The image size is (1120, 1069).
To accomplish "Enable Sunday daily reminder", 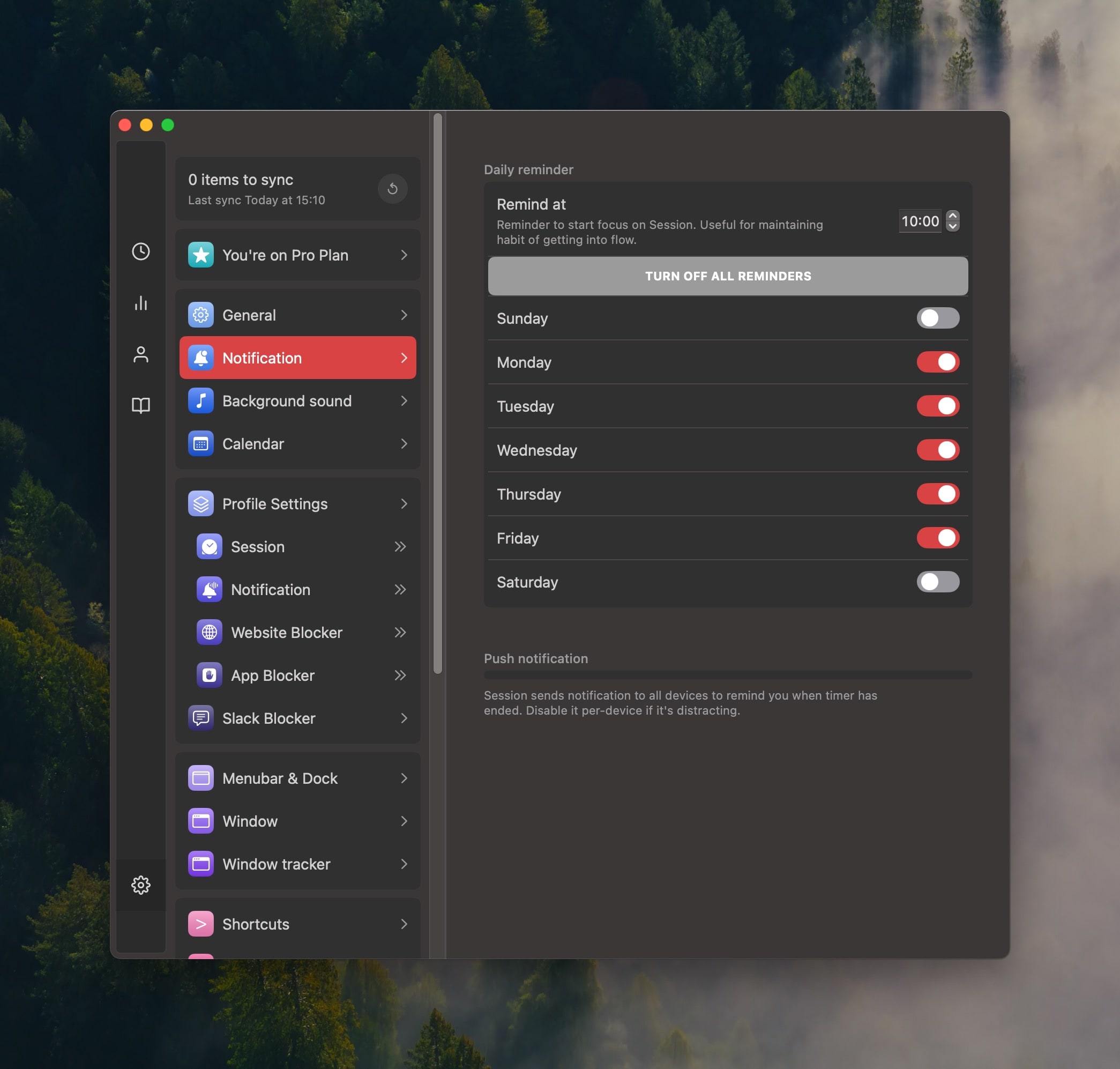I will tap(938, 319).
